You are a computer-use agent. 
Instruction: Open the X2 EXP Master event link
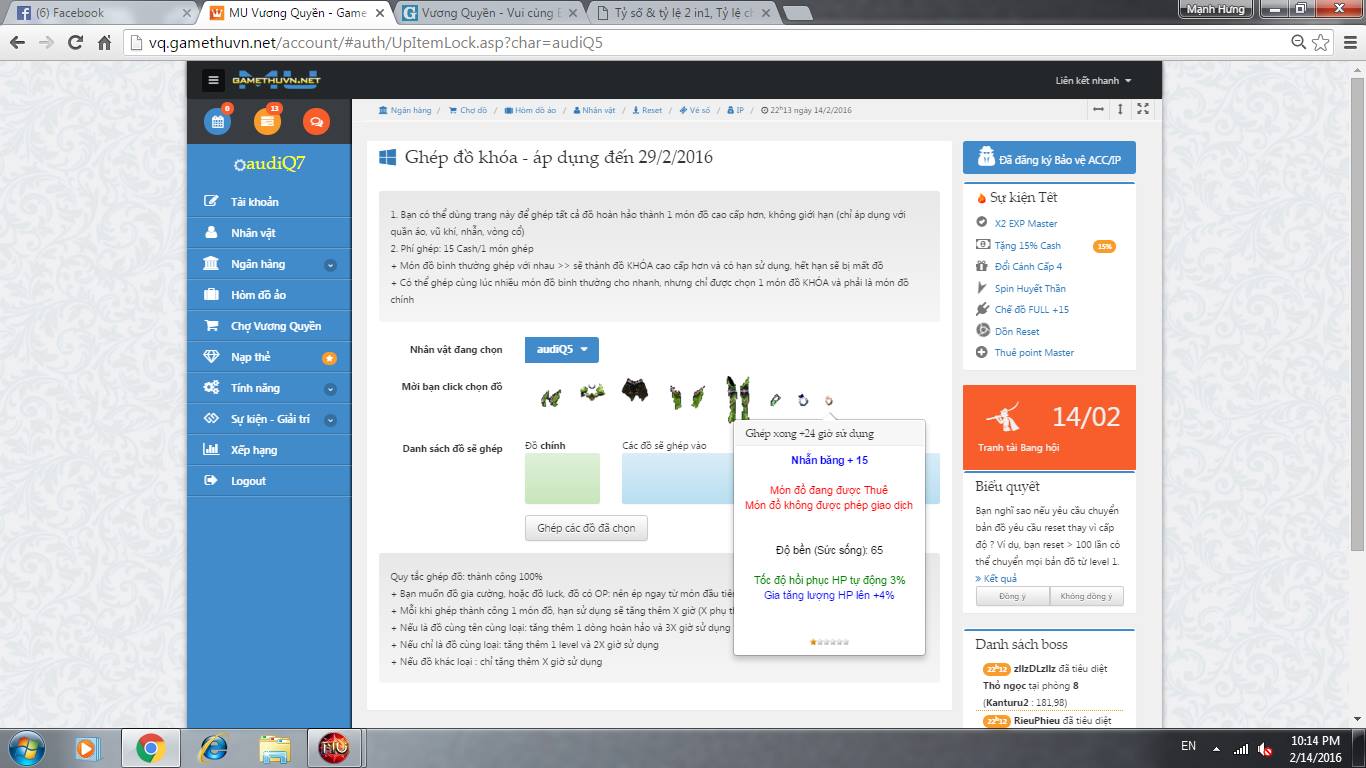tap(1026, 224)
